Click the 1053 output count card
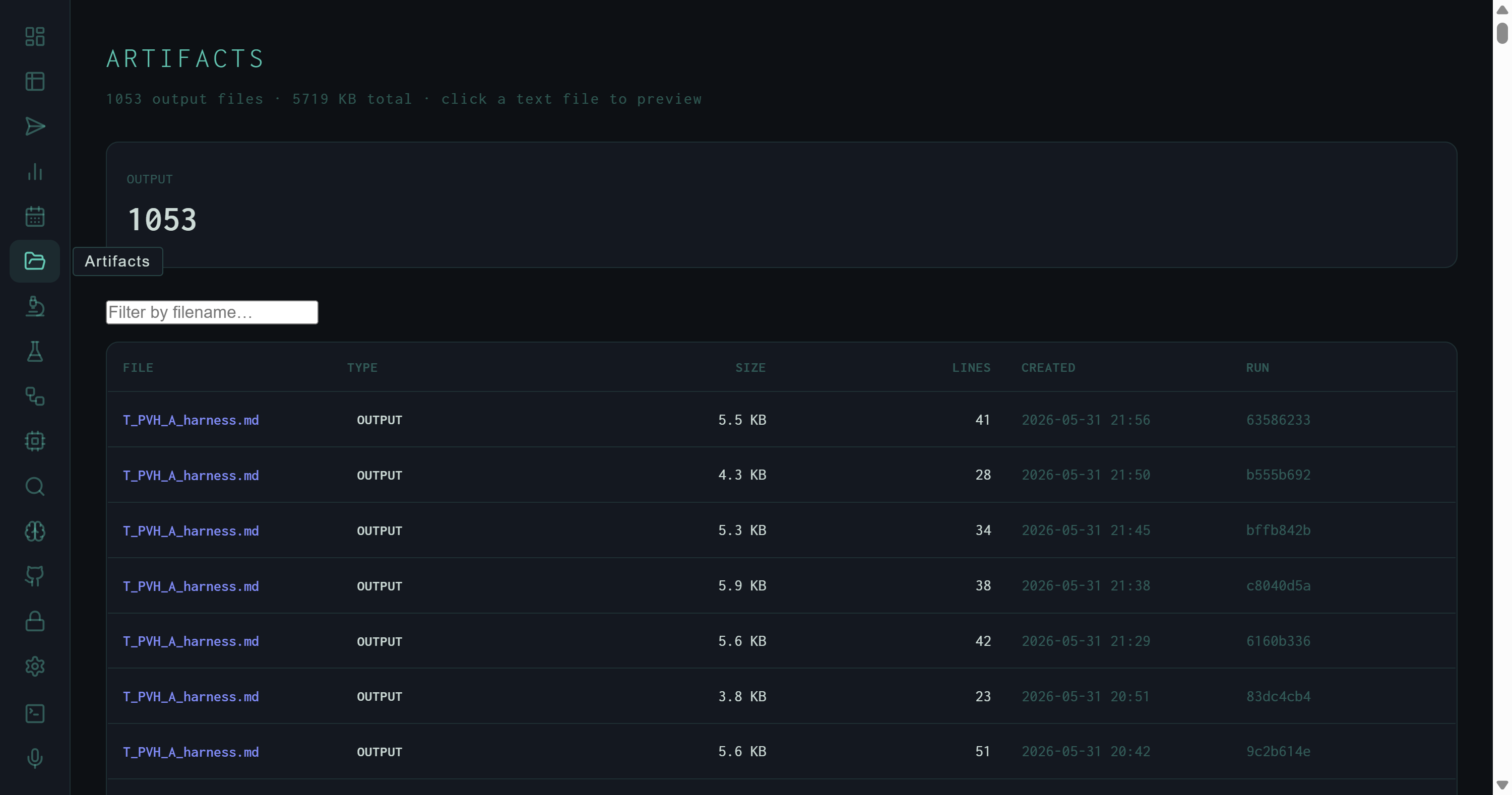 [781, 205]
